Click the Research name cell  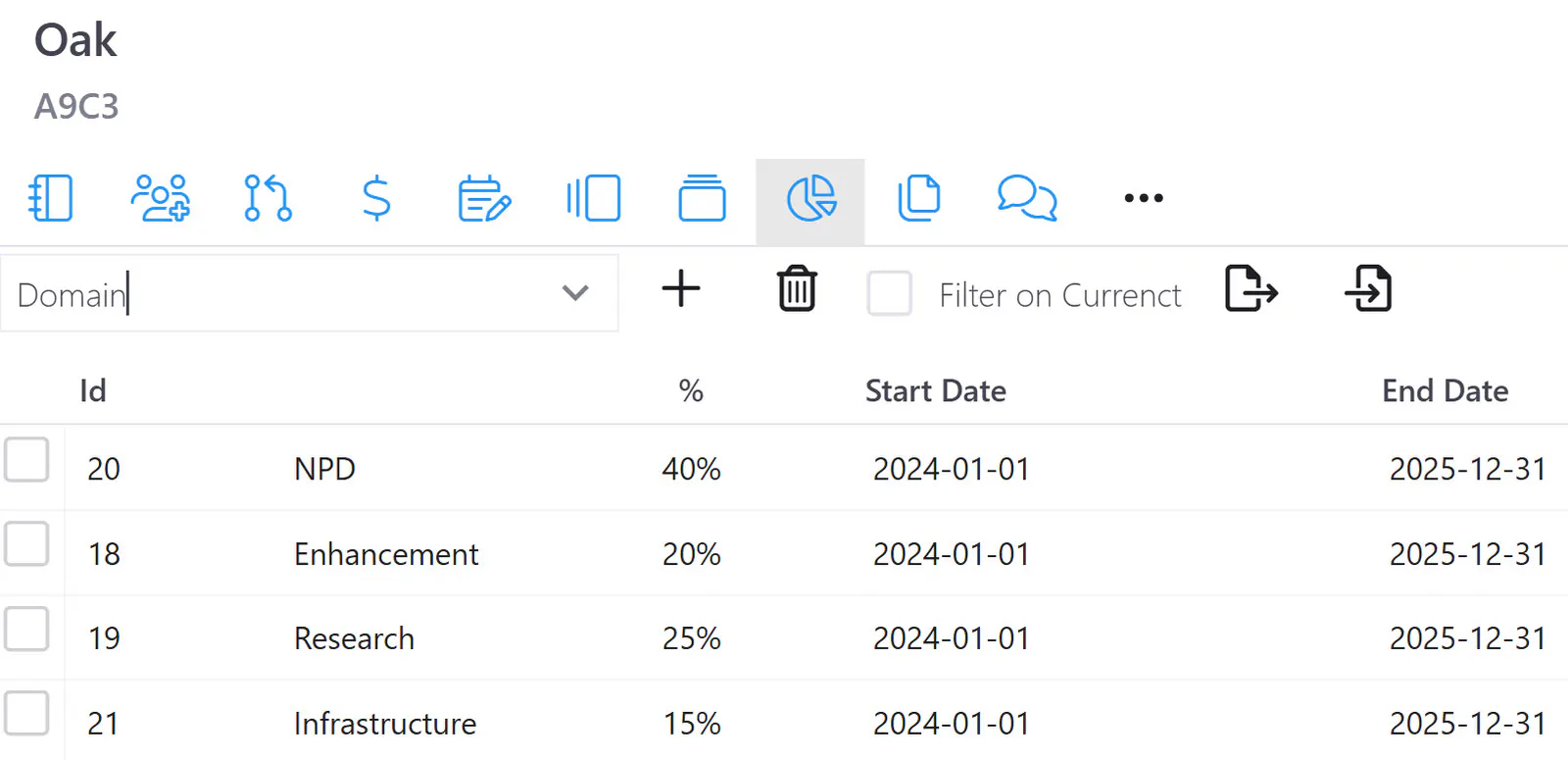click(x=354, y=638)
